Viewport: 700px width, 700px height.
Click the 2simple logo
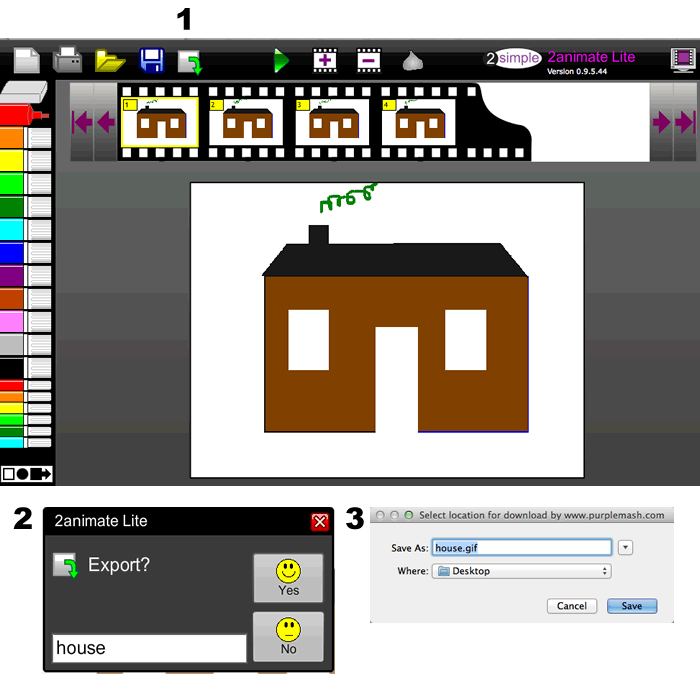pyautogui.click(x=513, y=58)
